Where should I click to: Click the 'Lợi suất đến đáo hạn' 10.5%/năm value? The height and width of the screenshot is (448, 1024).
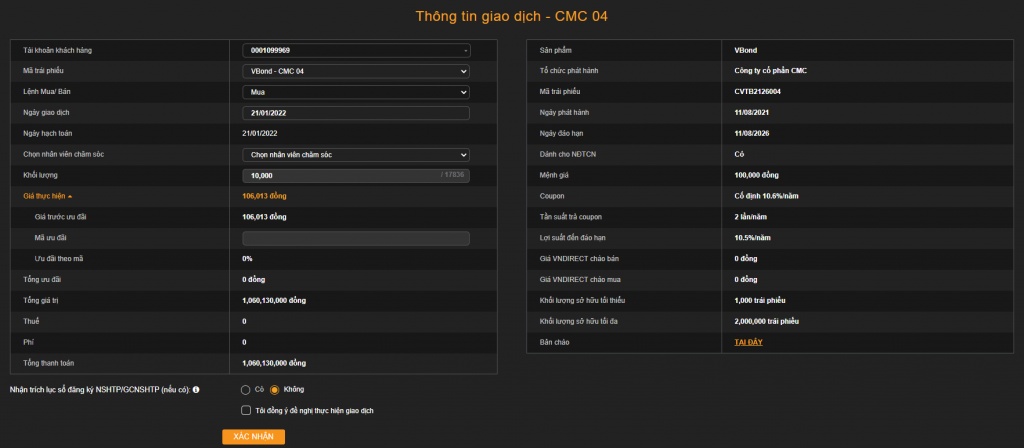coord(752,238)
